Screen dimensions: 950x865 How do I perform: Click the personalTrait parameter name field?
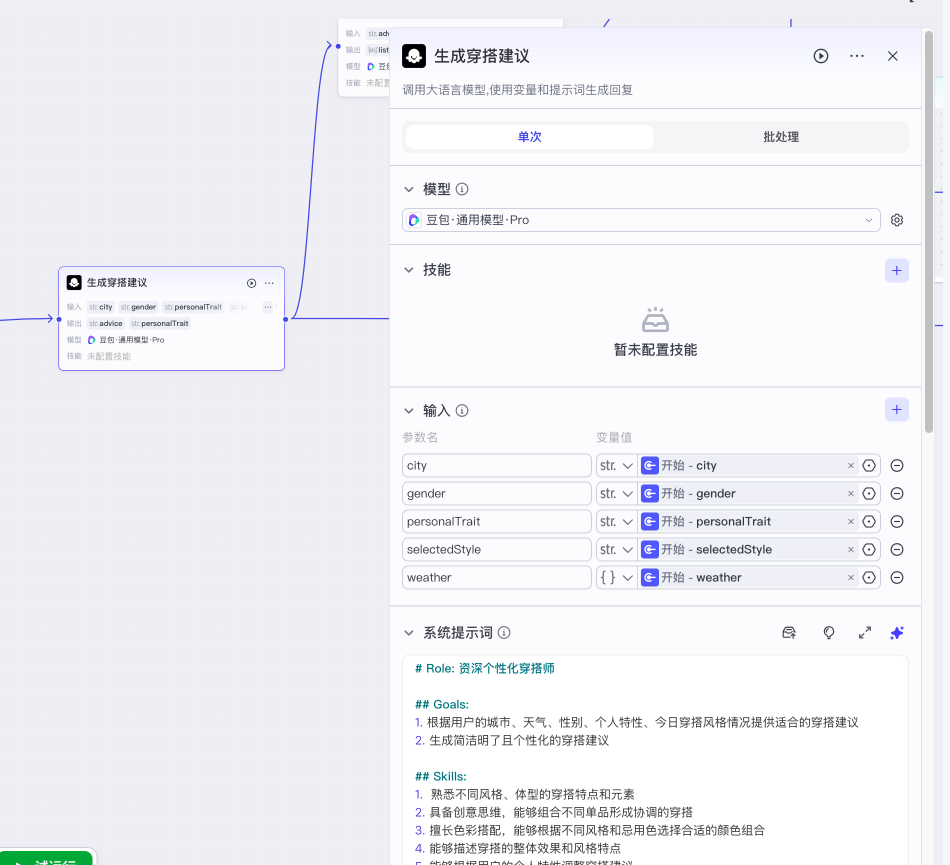coord(497,522)
